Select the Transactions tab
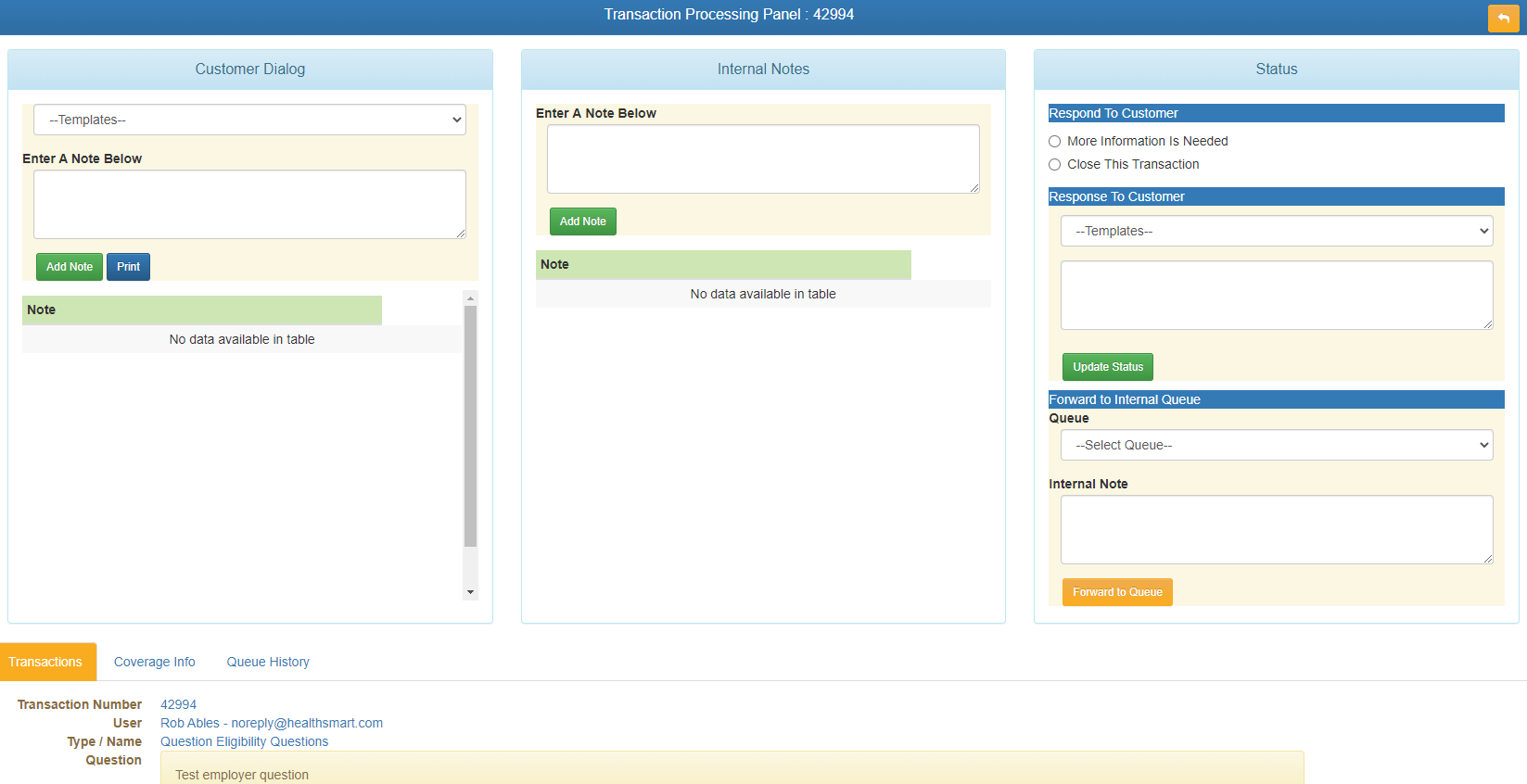The image size is (1527, 784). point(45,662)
